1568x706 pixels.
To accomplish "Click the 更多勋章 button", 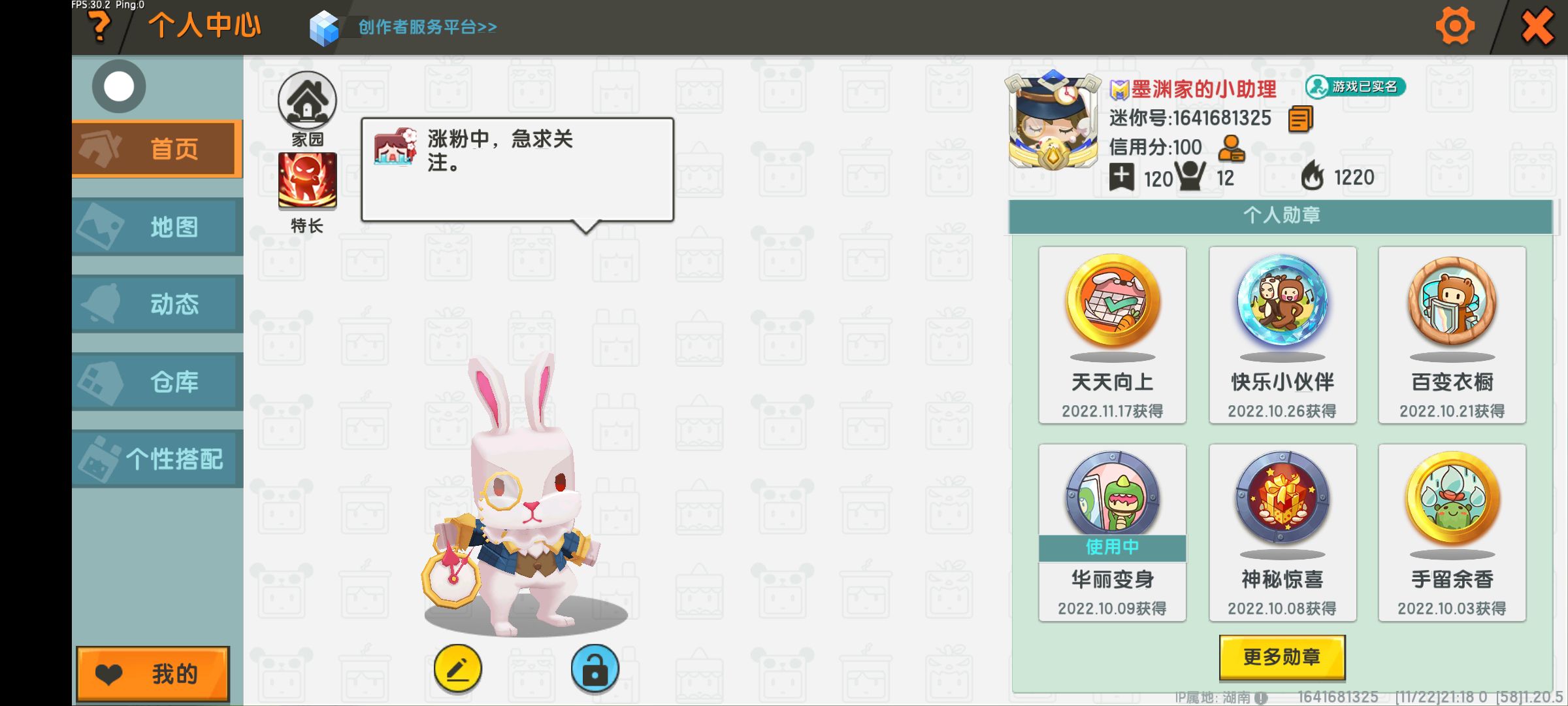I will 1282,657.
